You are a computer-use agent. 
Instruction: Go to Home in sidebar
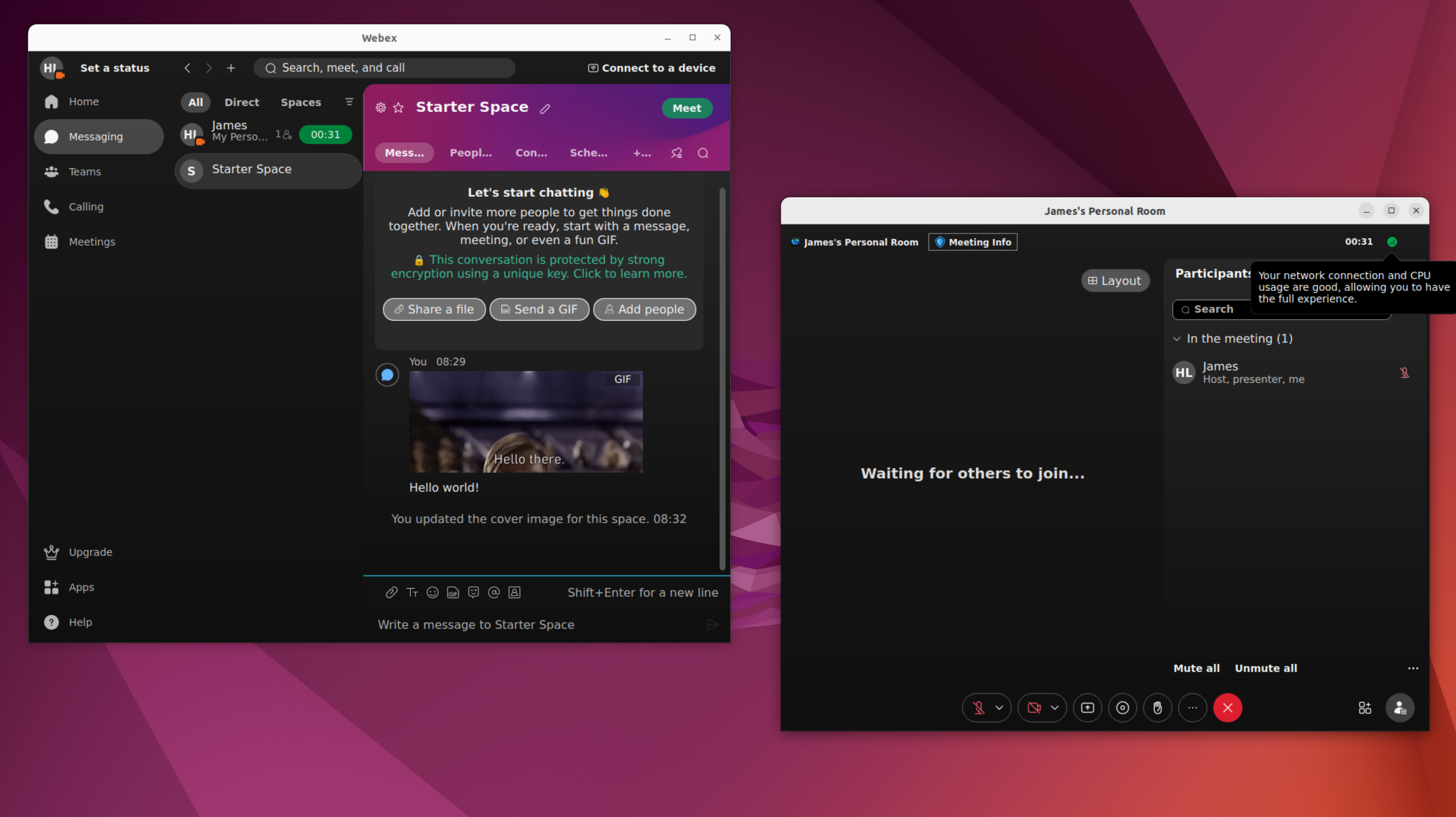click(99, 102)
